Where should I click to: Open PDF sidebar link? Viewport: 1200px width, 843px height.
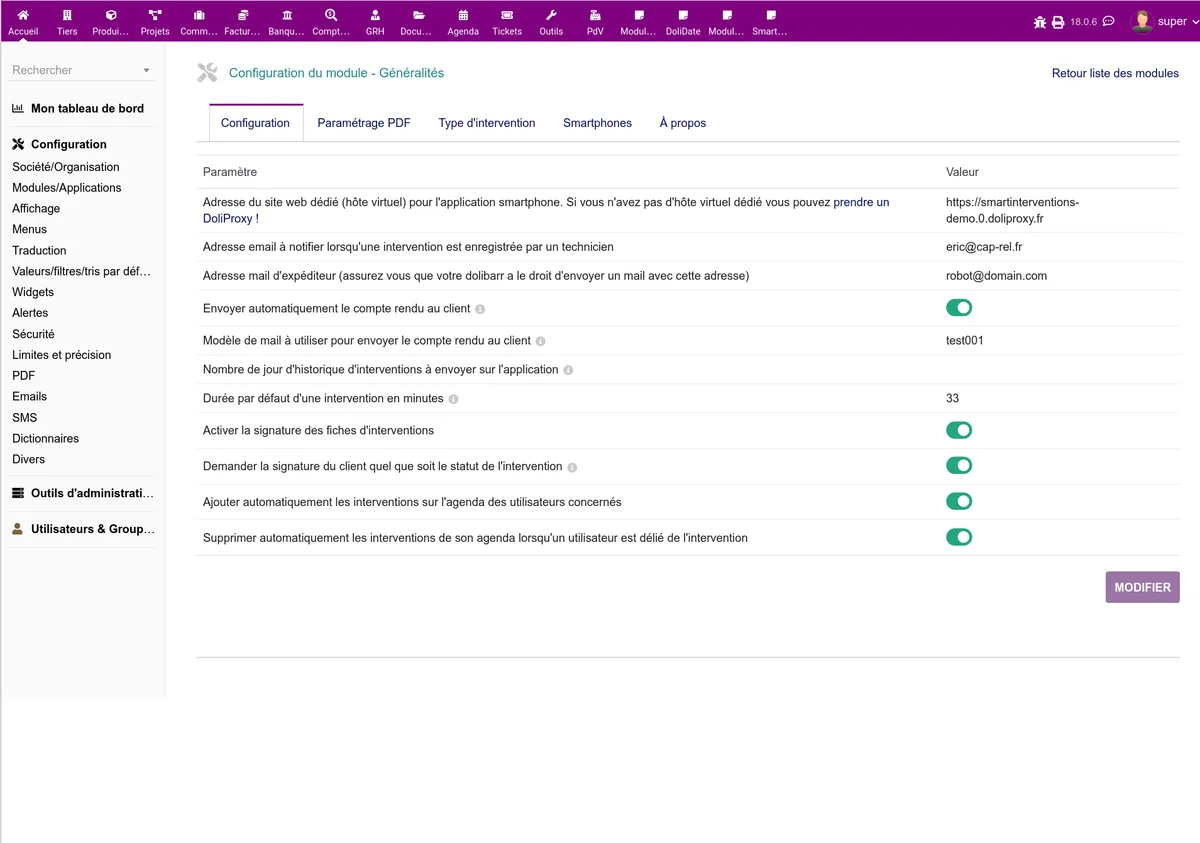(x=23, y=376)
